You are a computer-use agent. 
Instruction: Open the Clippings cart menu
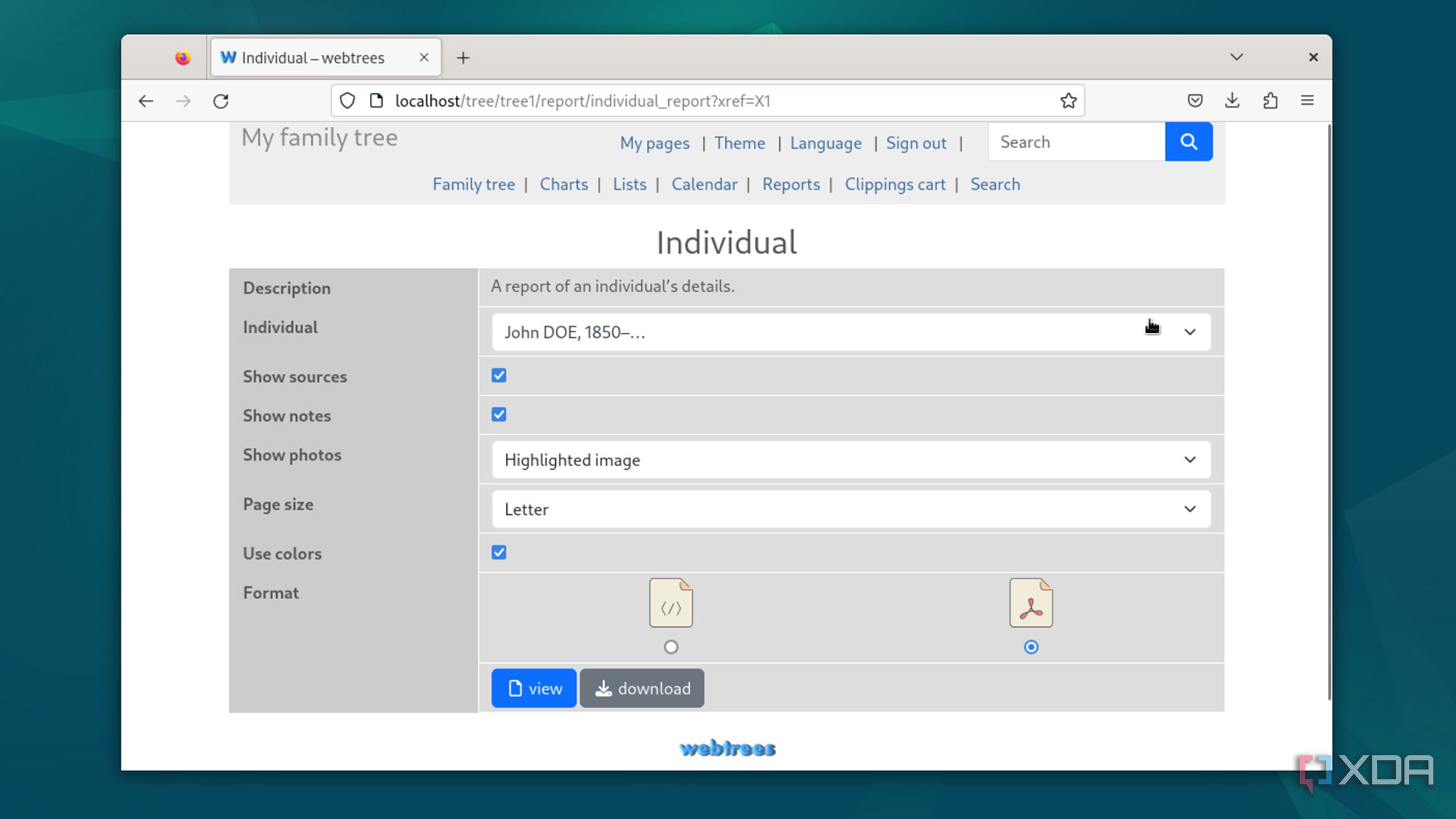(894, 185)
